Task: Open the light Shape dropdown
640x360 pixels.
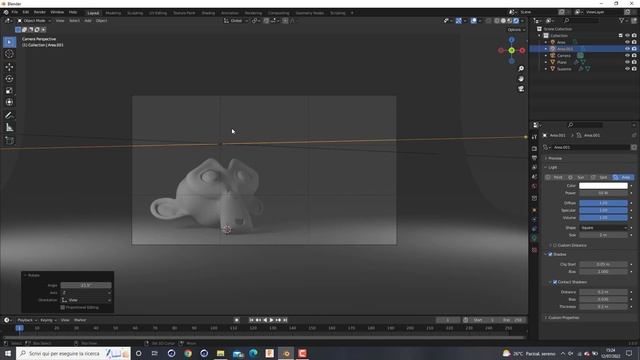Action: click(x=603, y=228)
